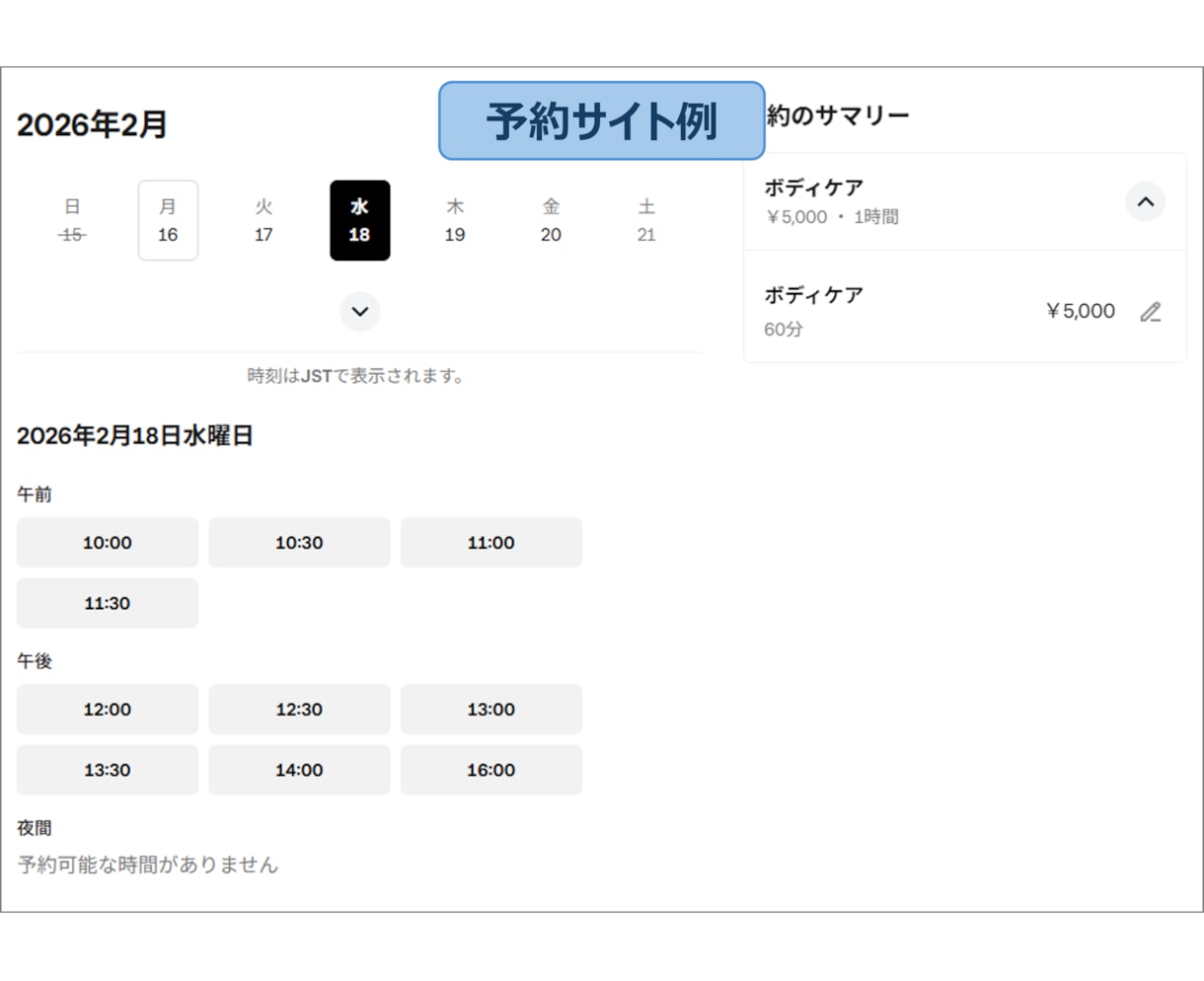Screen dimensions: 1204x981
Task: Choose the 13:00 time slot
Action: [491, 710]
